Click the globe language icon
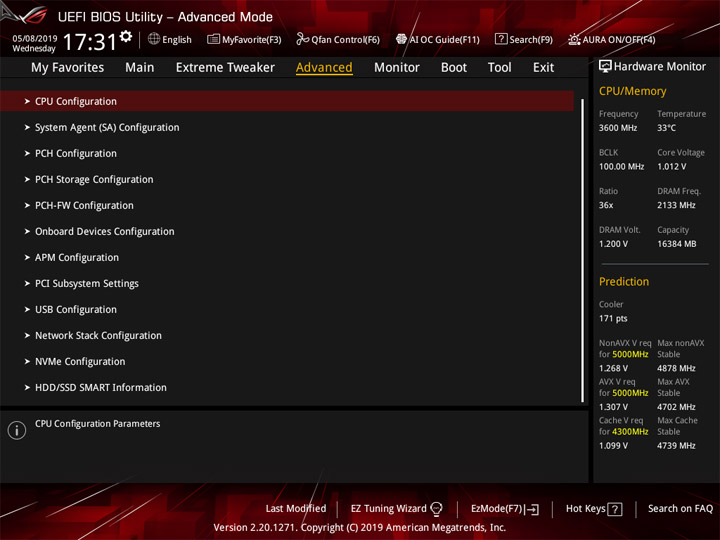This screenshot has width=720, height=540. pyautogui.click(x=154, y=39)
